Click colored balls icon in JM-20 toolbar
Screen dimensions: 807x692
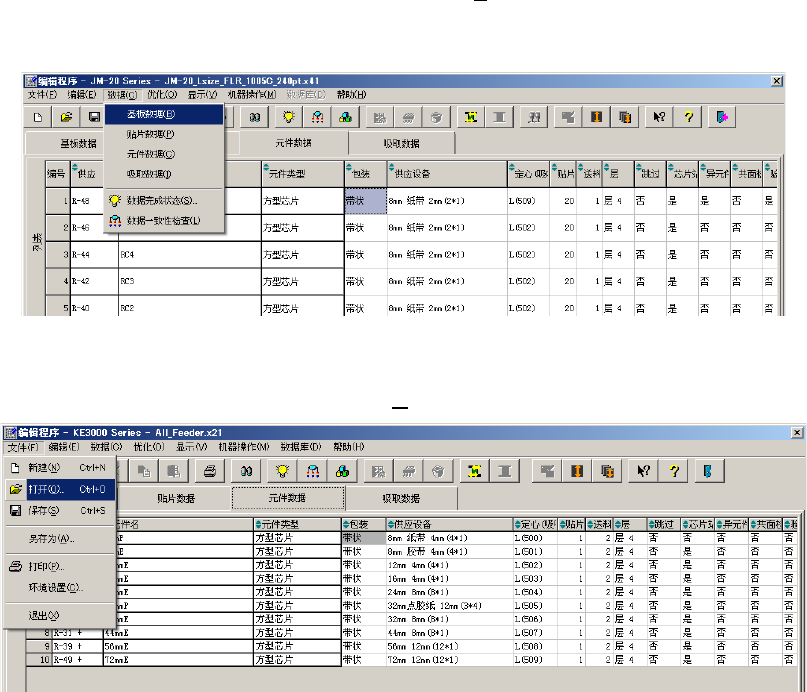pos(345,117)
